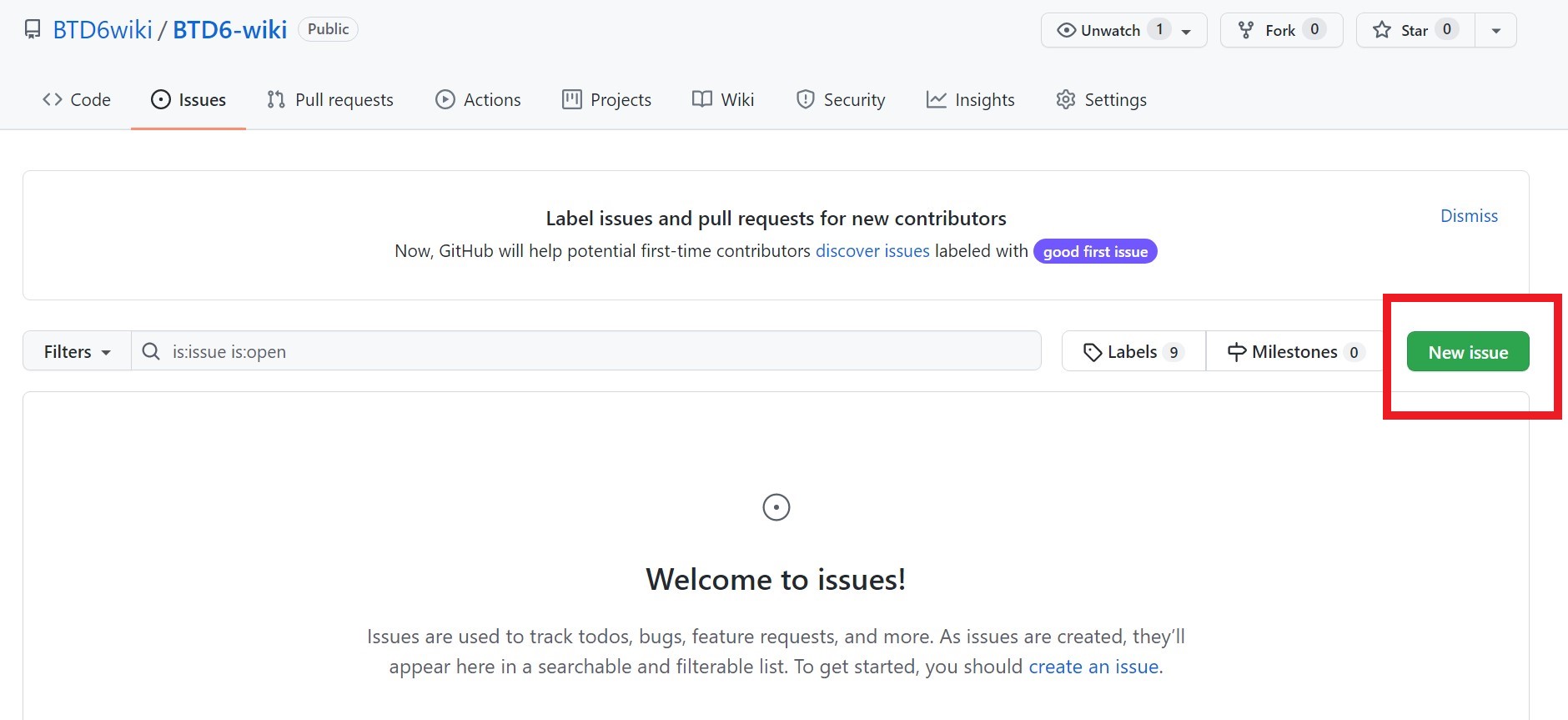Open the Labels list

1133,351
